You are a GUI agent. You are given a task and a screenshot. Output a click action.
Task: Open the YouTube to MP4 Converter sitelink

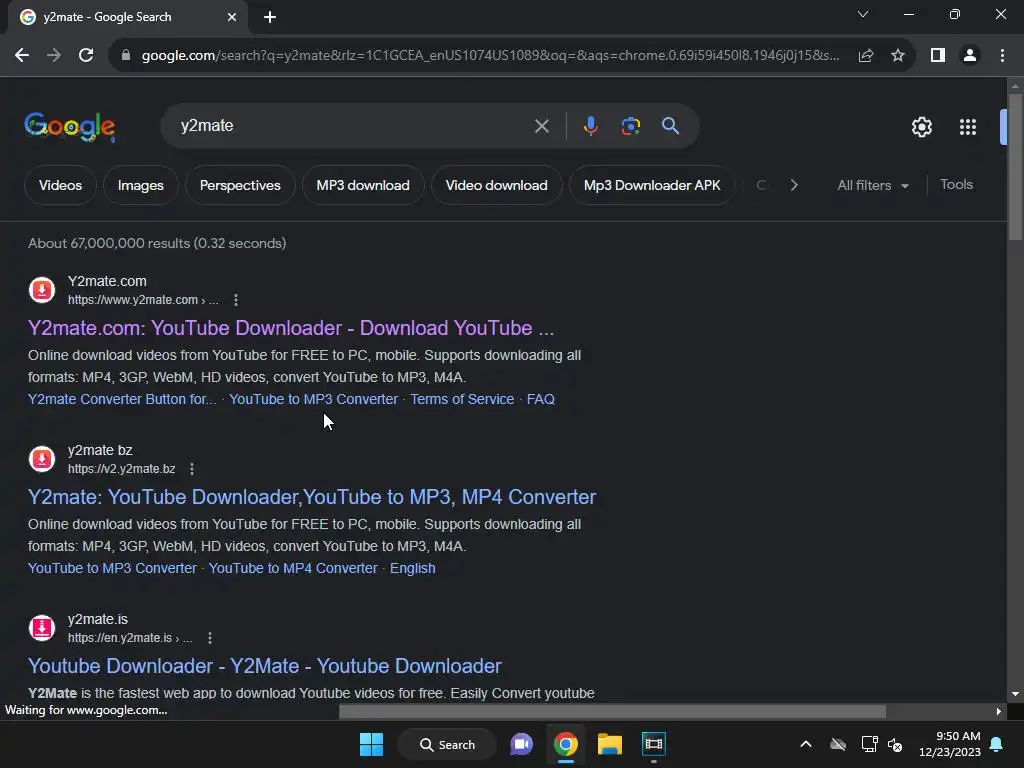[293, 568]
